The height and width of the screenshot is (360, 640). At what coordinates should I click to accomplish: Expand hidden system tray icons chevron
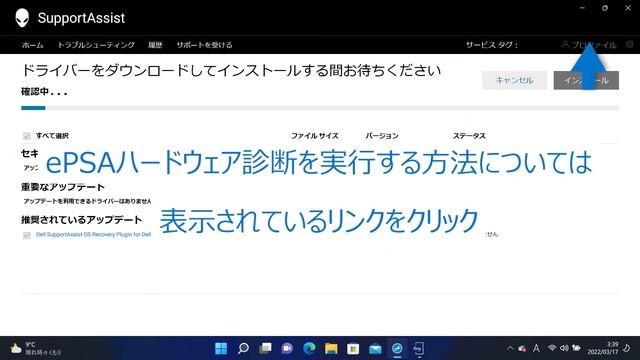(x=510, y=349)
